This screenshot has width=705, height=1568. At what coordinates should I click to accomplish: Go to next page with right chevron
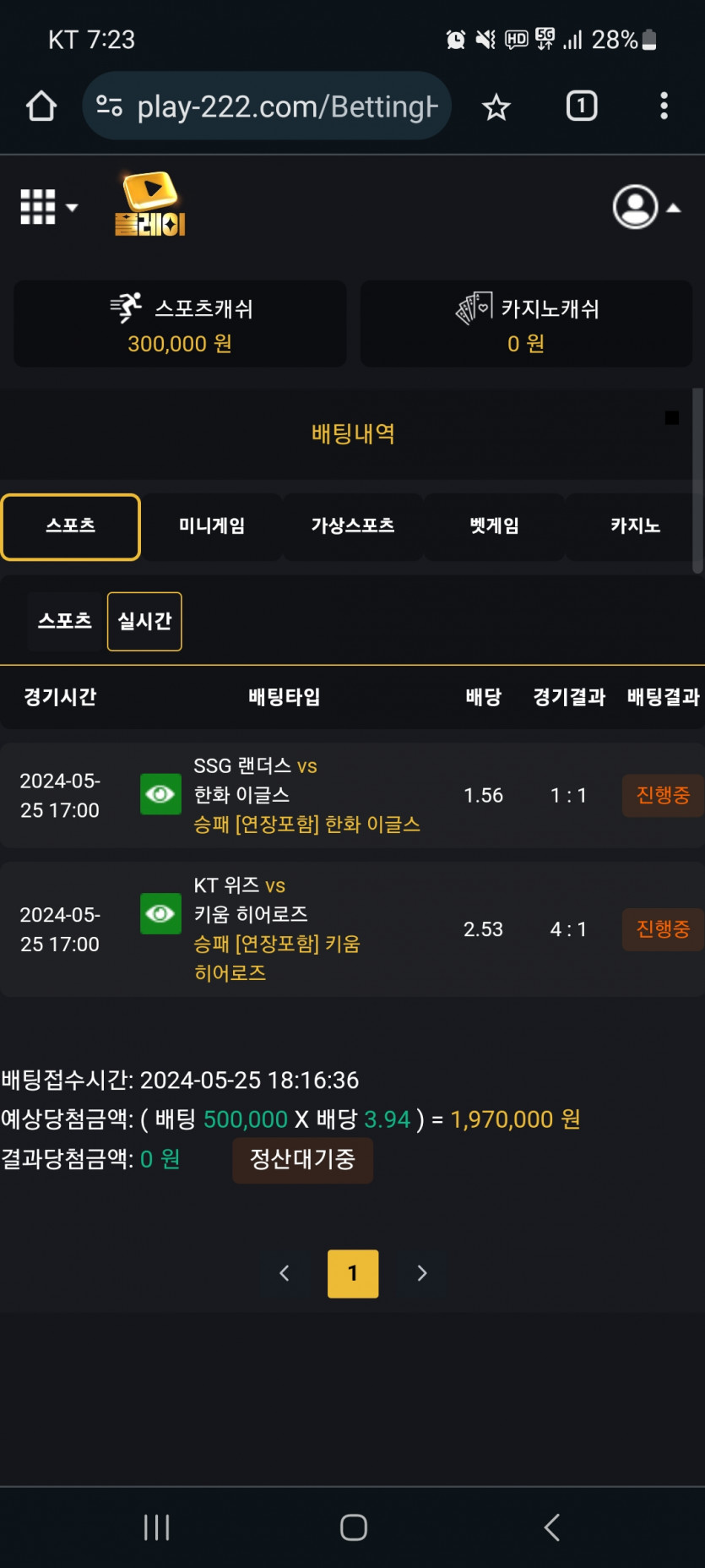422,1273
